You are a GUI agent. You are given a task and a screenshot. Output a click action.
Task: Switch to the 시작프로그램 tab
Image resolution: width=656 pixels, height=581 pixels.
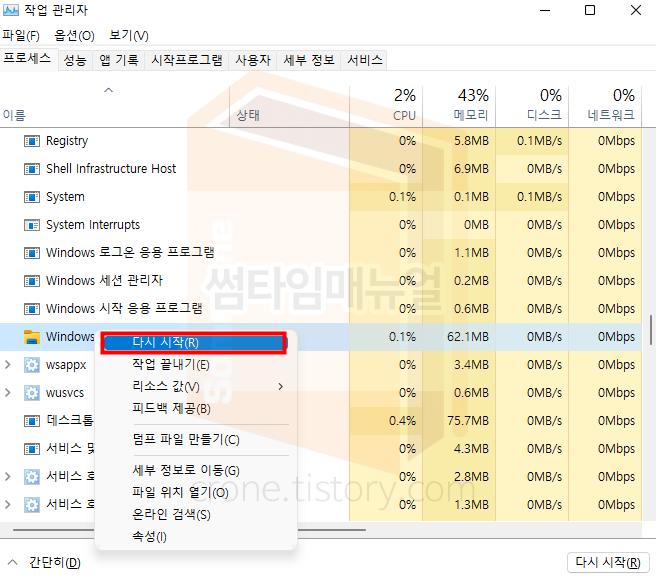click(187, 60)
